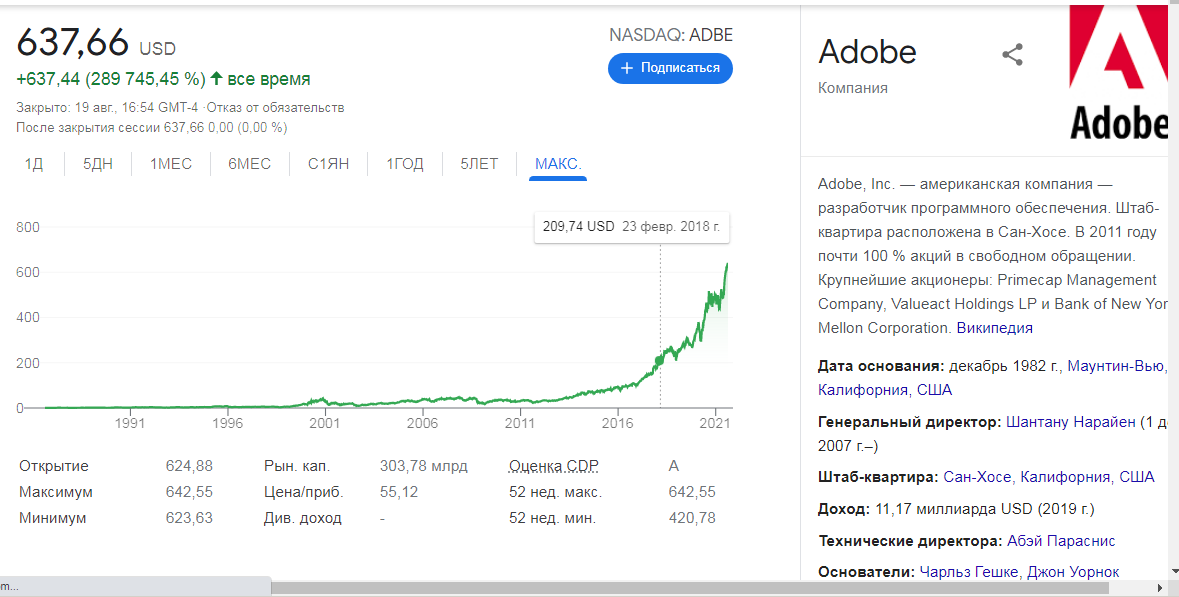The height and width of the screenshot is (597, 1179).
Task: Click the share icon next to Adobe
Action: [1012, 55]
